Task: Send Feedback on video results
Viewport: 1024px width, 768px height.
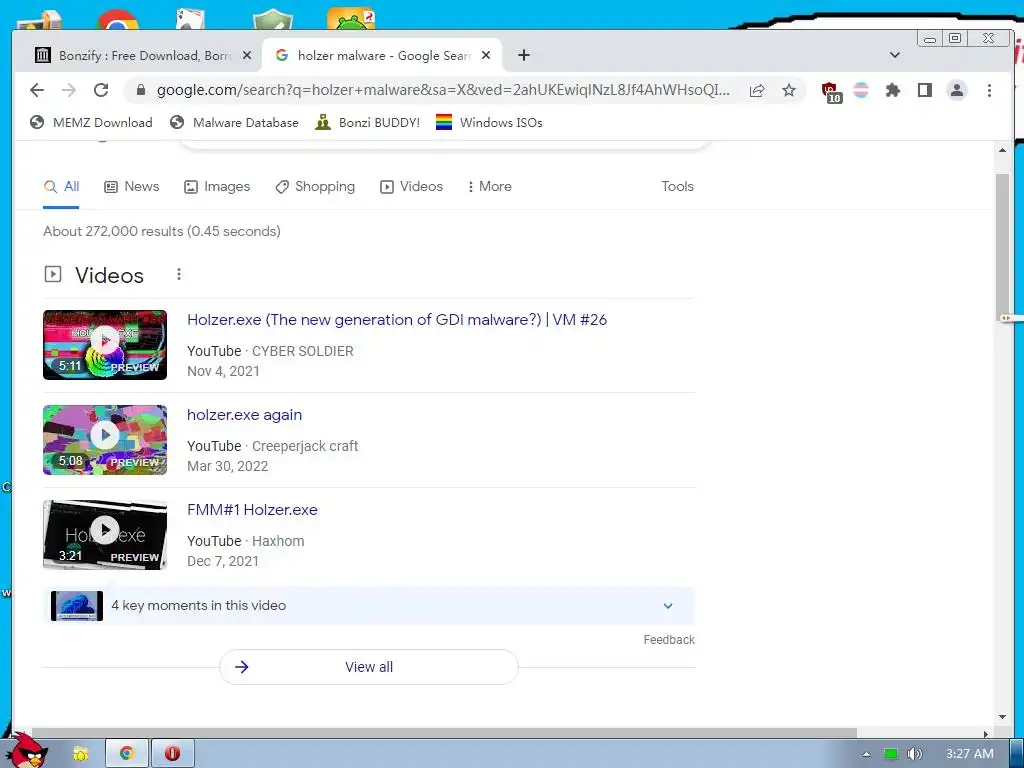Action: 669,640
